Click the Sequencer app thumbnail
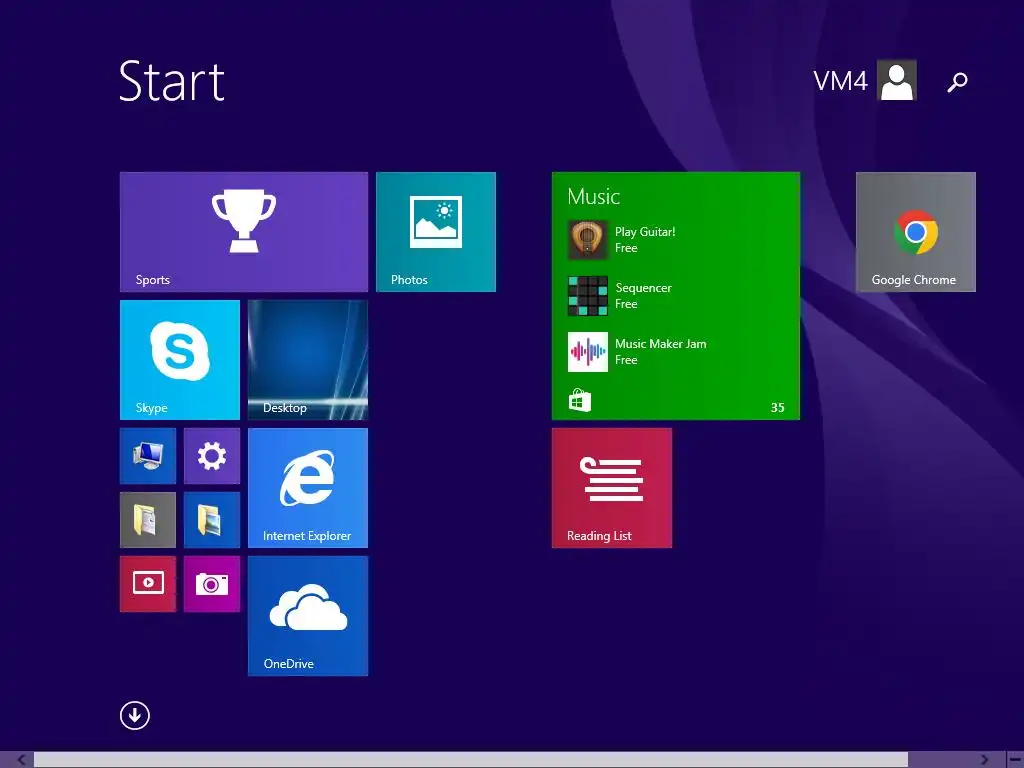Screen dimensions: 1024x768 [x=588, y=296]
